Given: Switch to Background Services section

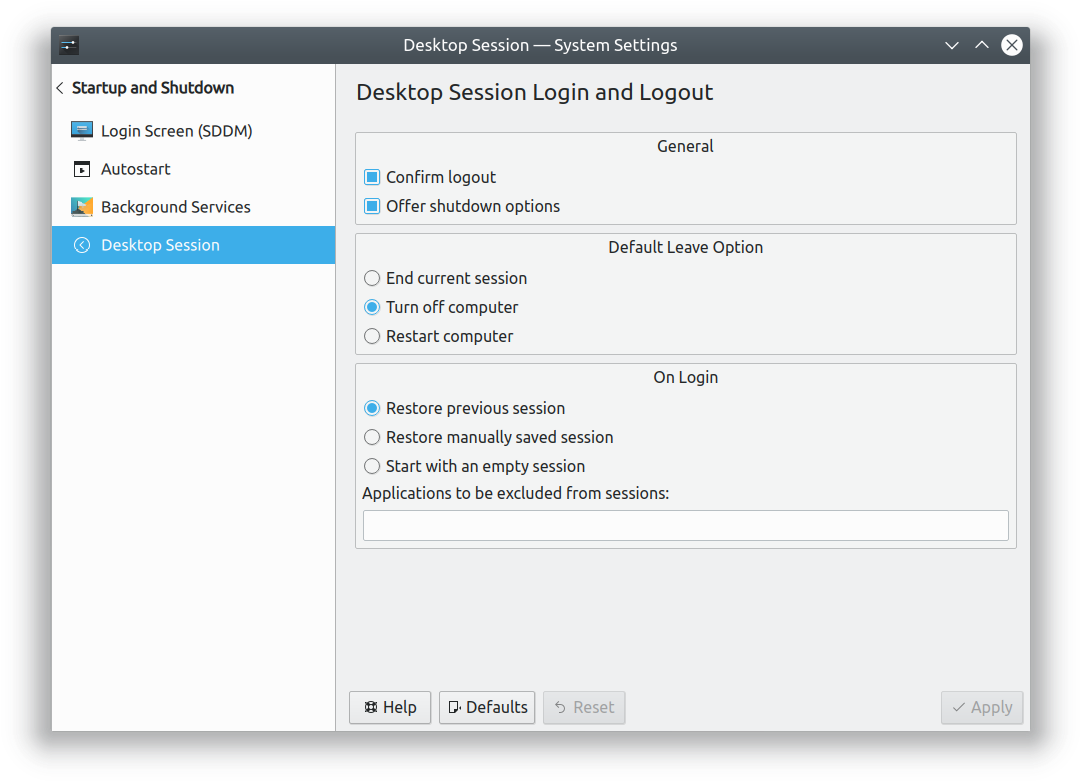Looking at the screenshot, I should coord(175,207).
